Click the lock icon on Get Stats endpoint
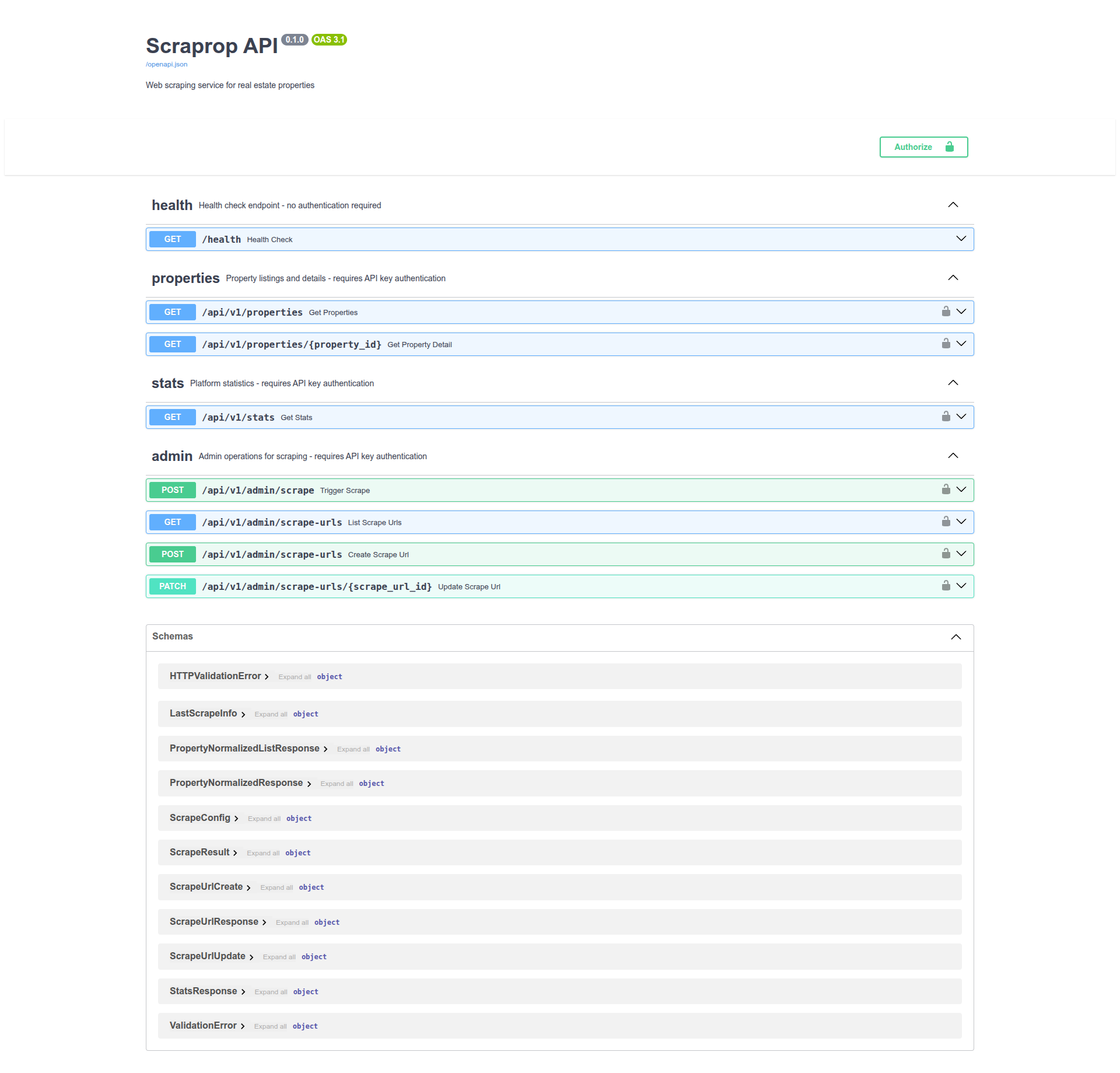Viewport: 1120px width, 1073px height. [x=946, y=417]
